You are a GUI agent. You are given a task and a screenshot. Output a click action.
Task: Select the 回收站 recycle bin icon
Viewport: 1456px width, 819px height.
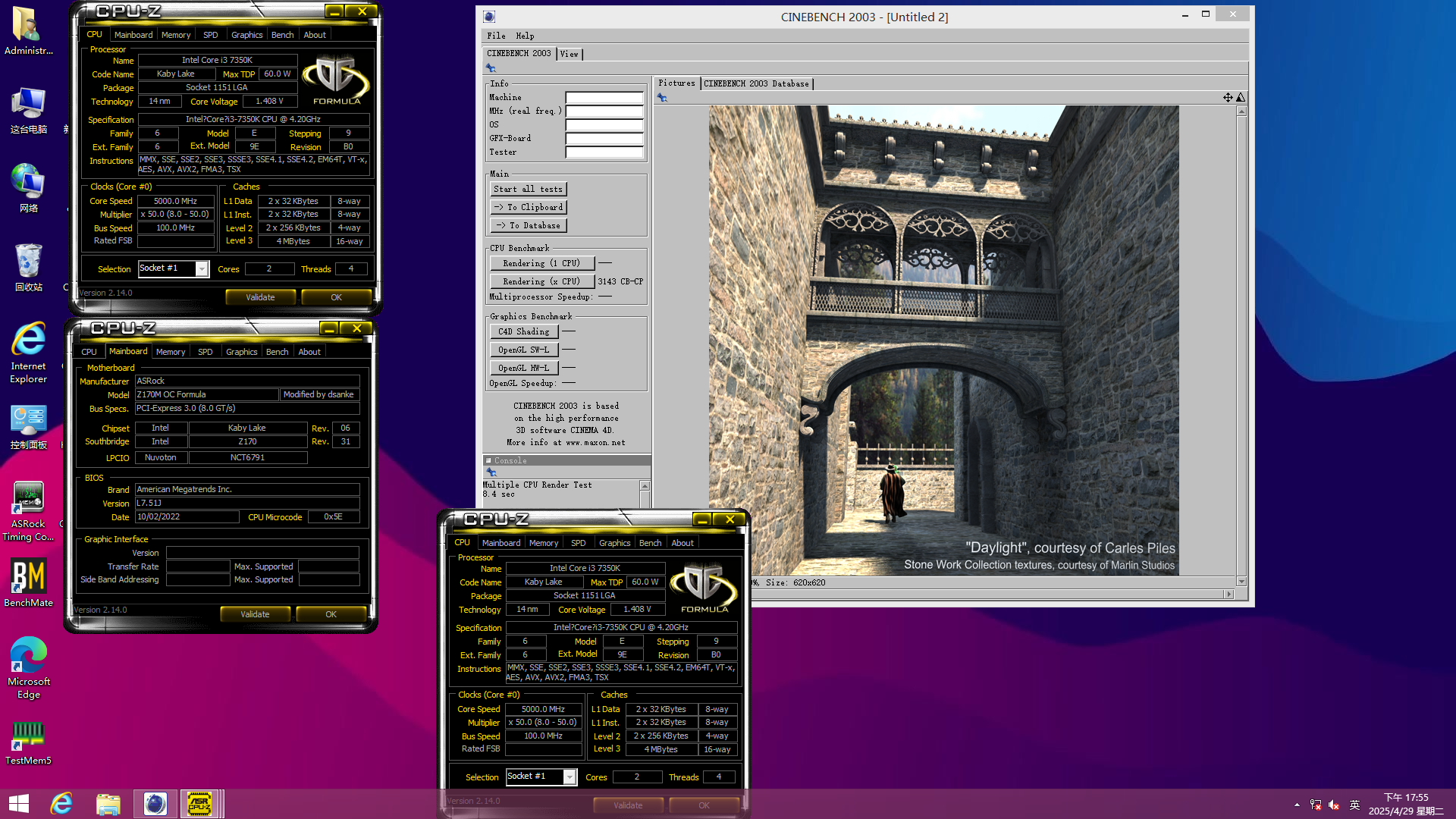coord(28,268)
